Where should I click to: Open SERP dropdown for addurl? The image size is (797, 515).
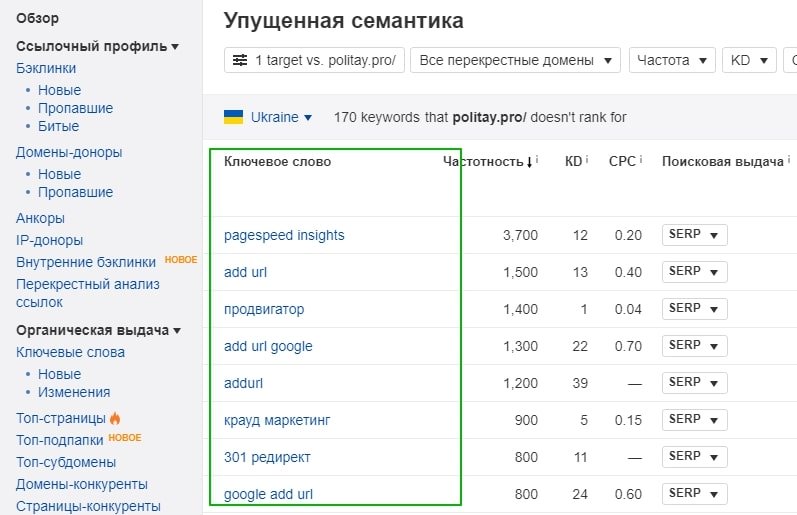(694, 383)
